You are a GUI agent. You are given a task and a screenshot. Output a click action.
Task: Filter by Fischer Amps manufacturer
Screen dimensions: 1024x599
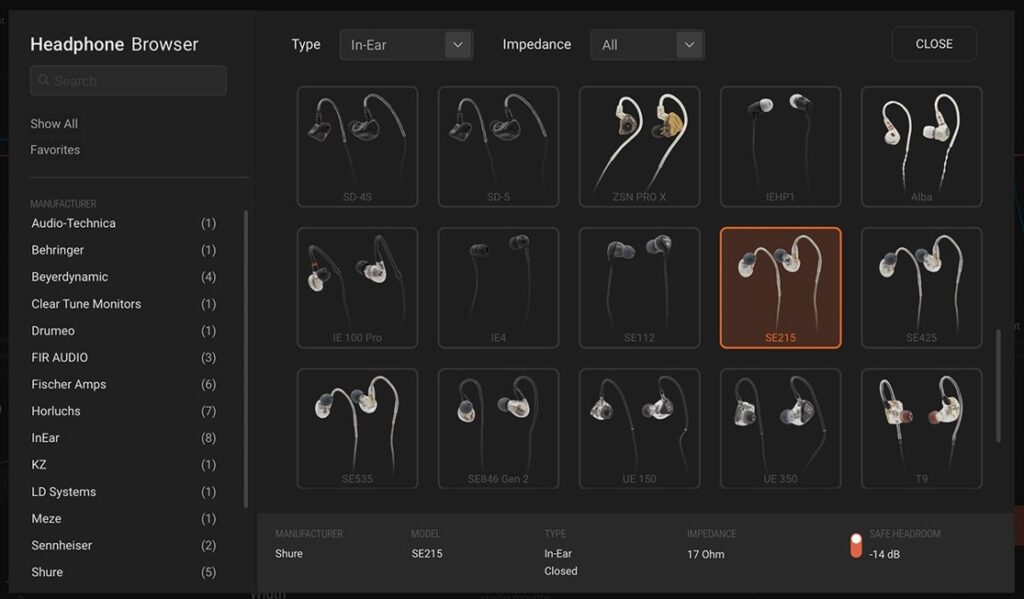pos(123,384)
